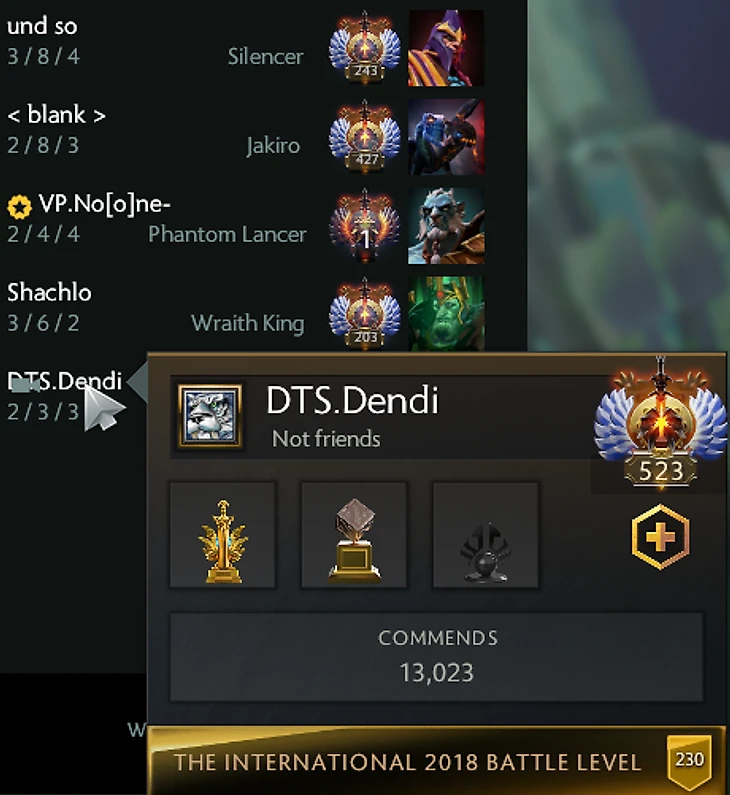
Task: Click the large rank 523 medal in popup
Action: pos(661,423)
